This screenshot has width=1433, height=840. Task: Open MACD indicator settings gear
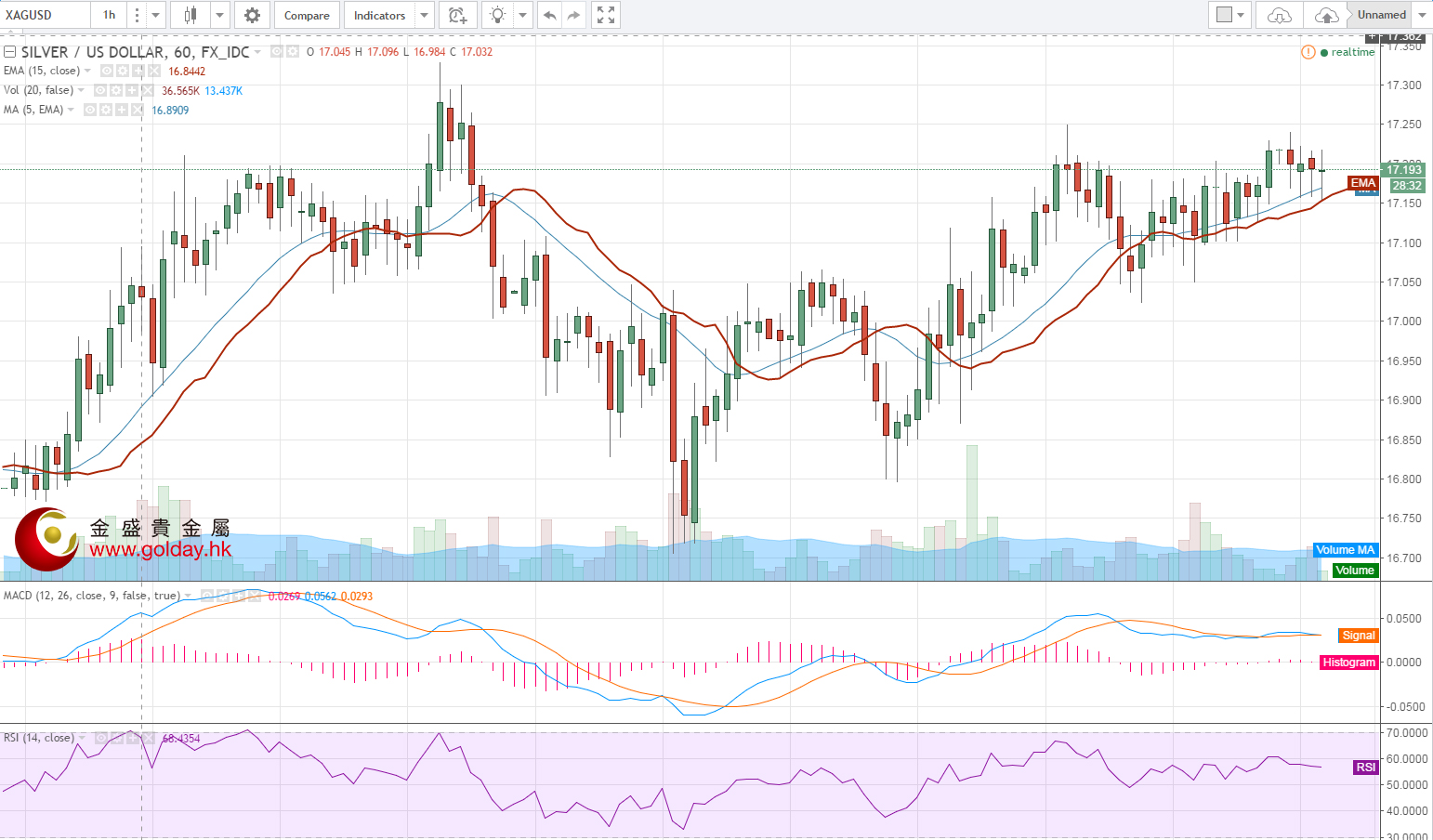223,596
